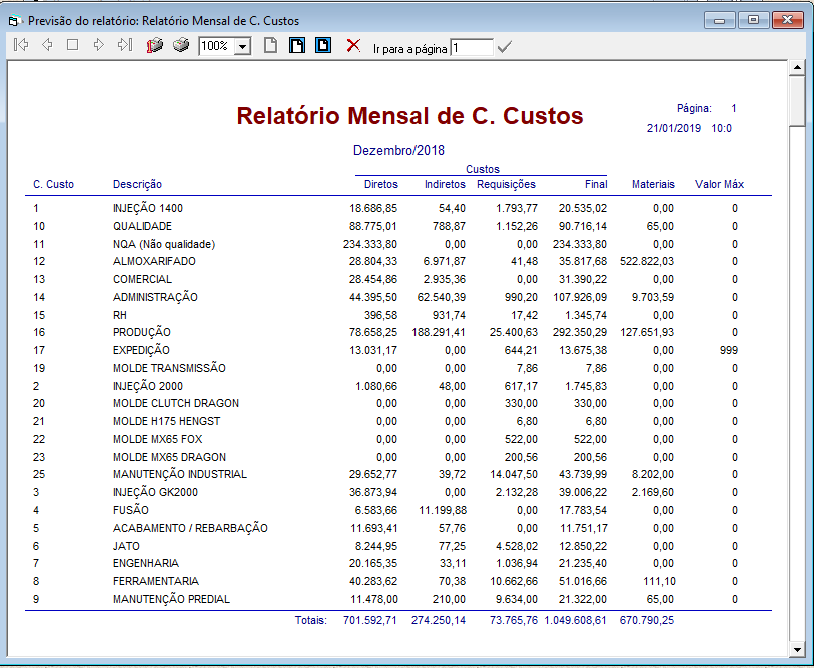Click the 1.049.608,61 final total
Viewport: 814px width, 668px height.
coord(575,620)
